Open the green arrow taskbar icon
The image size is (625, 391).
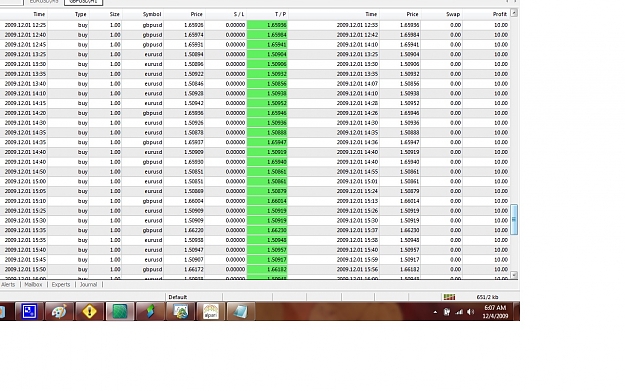pos(150,311)
